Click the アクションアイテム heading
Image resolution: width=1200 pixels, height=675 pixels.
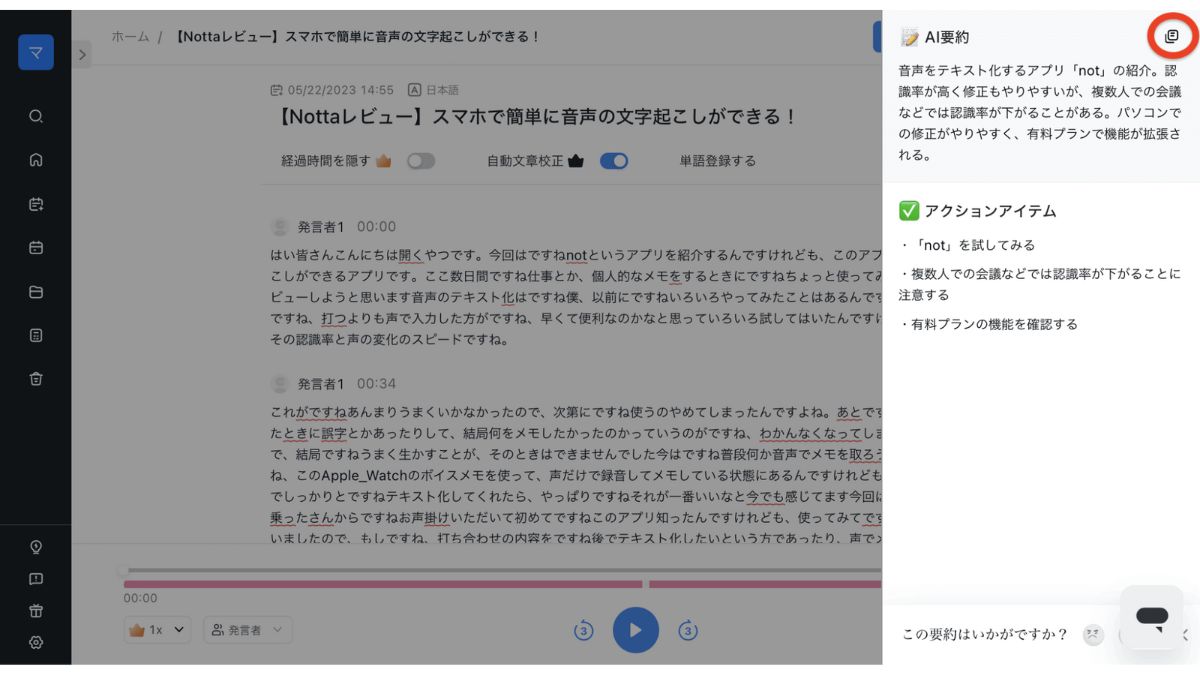click(990, 211)
